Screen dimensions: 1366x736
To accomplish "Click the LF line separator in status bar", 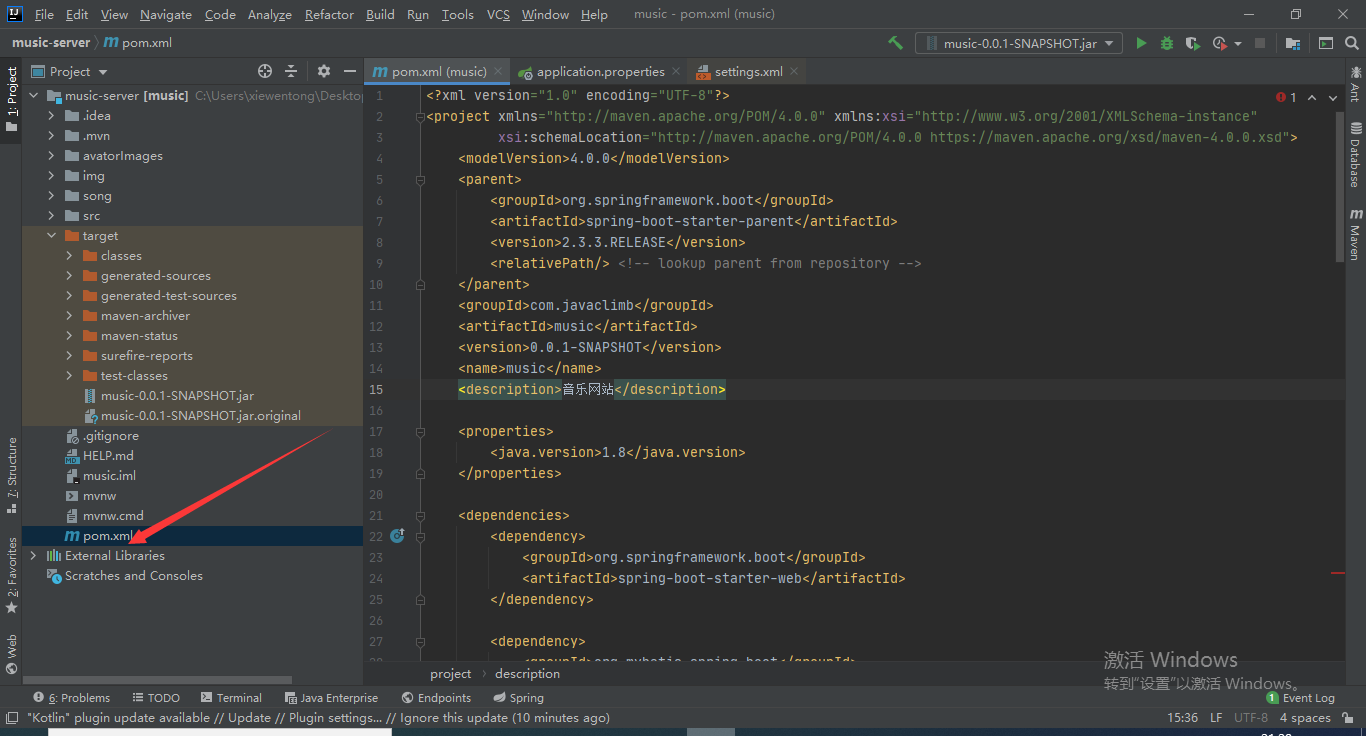I will tap(1216, 718).
